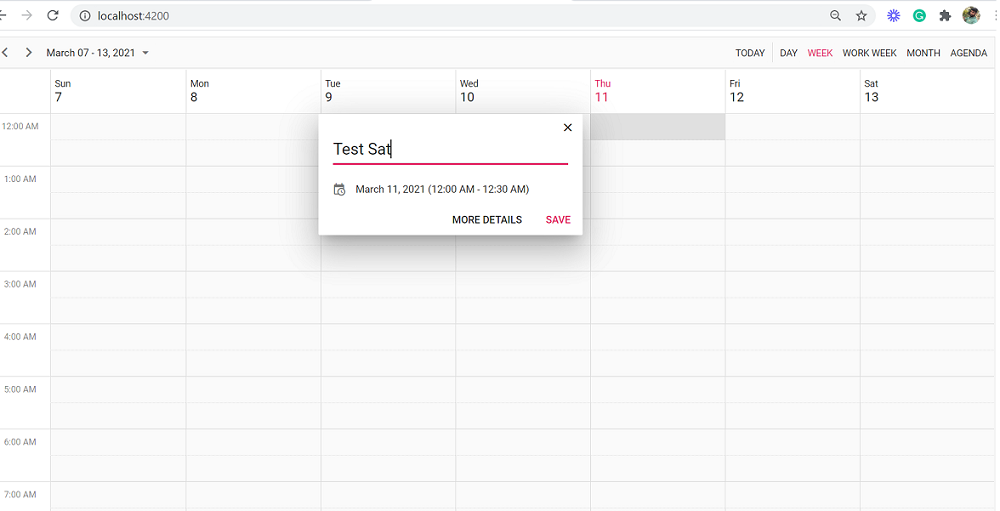The width and height of the screenshot is (1000, 511).
Task: Switch to Month view
Action: (923, 53)
